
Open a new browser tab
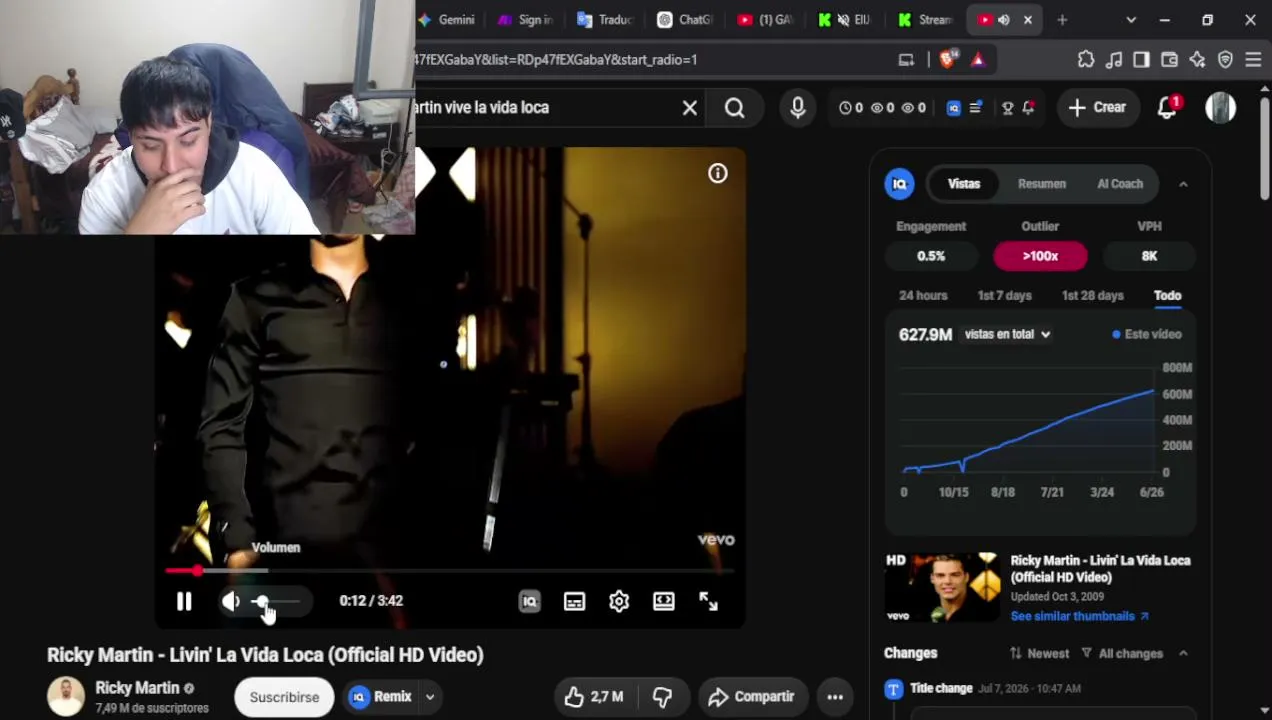click(1062, 20)
